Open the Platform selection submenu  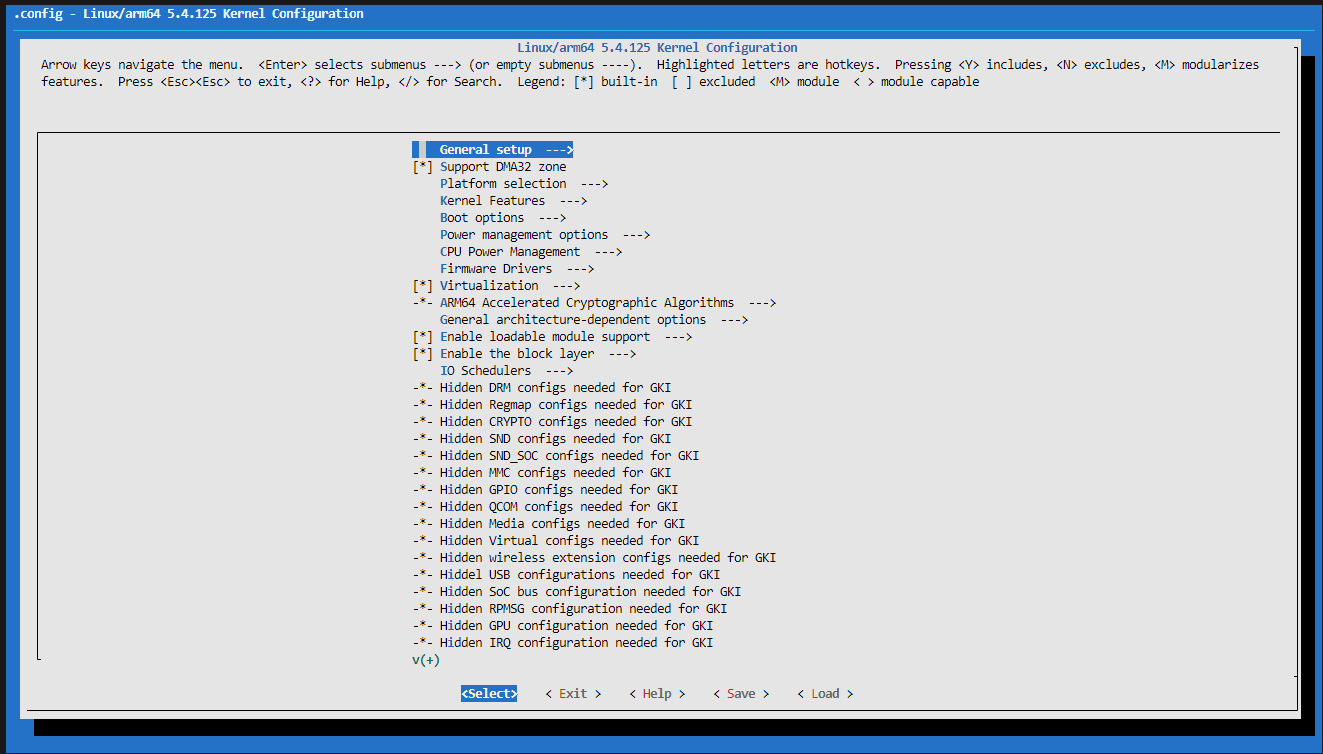pos(524,184)
